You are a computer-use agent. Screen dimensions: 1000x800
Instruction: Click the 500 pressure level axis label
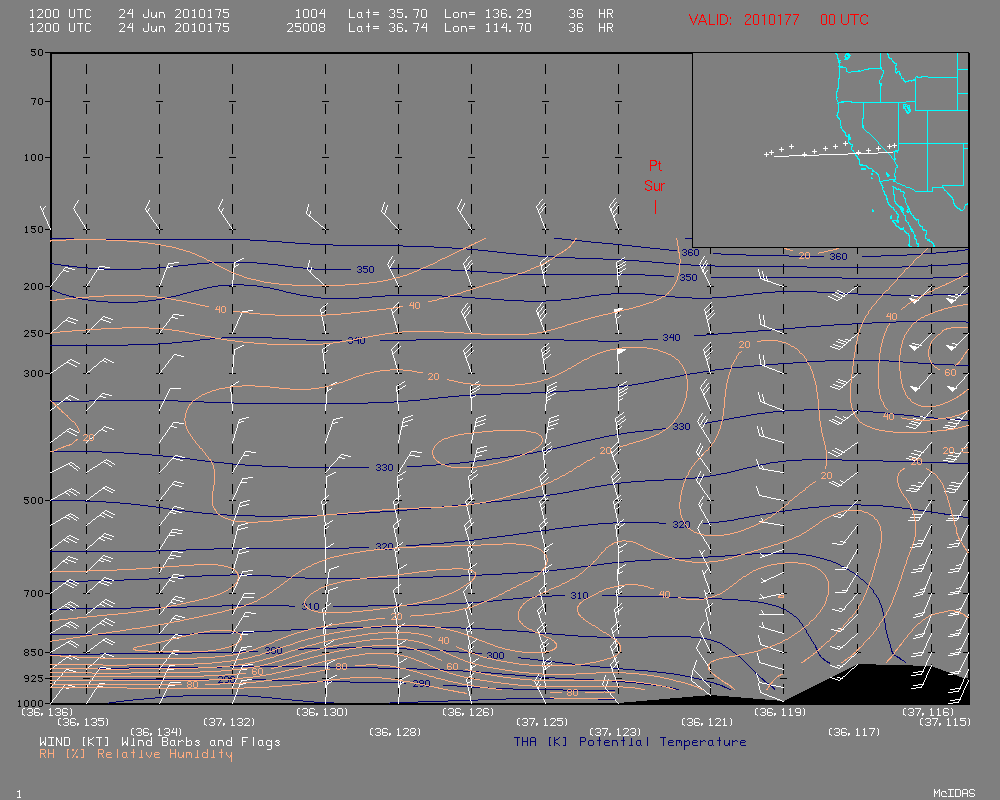coord(34,501)
